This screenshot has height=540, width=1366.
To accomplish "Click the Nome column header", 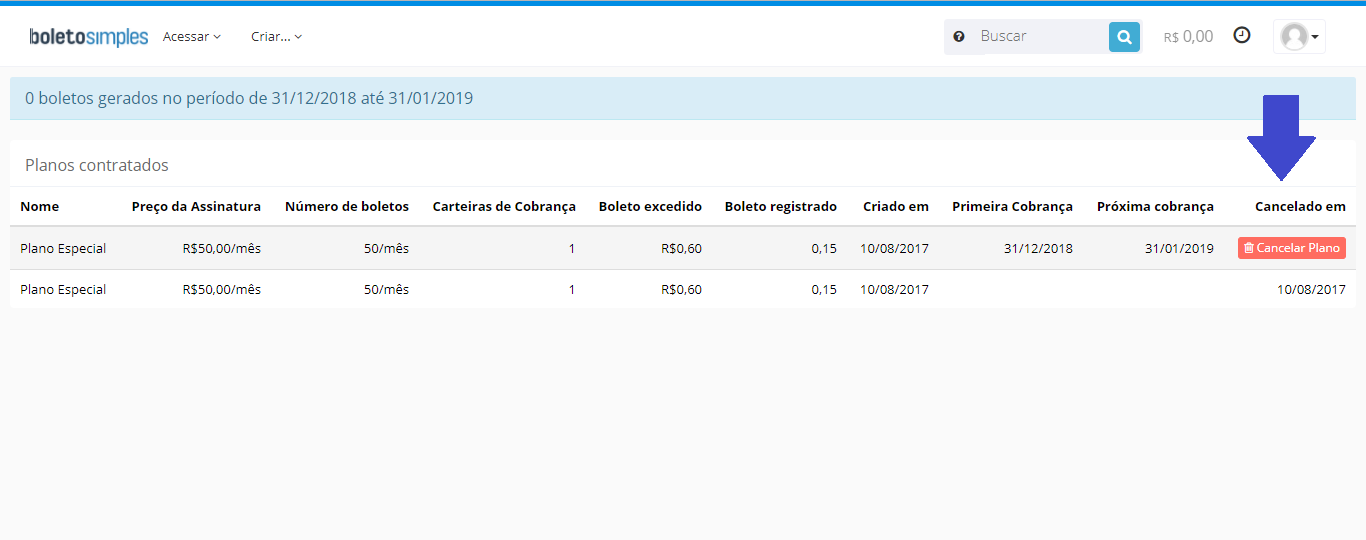I will pyautogui.click(x=40, y=207).
